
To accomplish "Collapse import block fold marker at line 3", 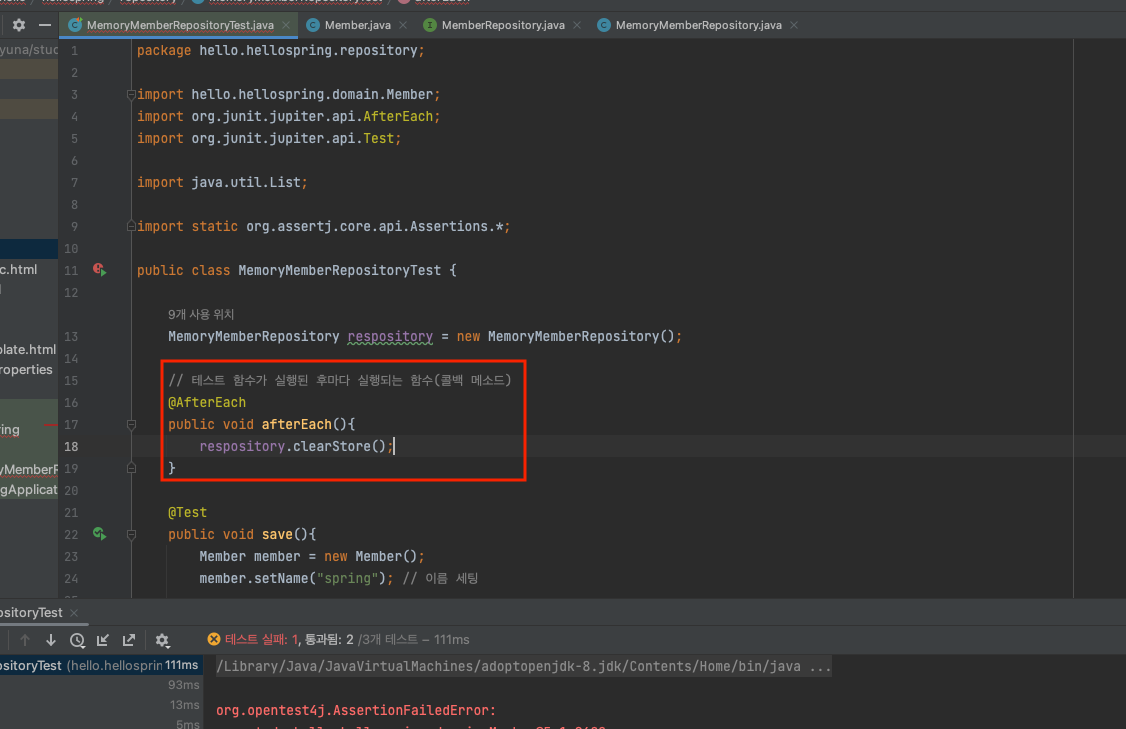I will pyautogui.click(x=131, y=95).
